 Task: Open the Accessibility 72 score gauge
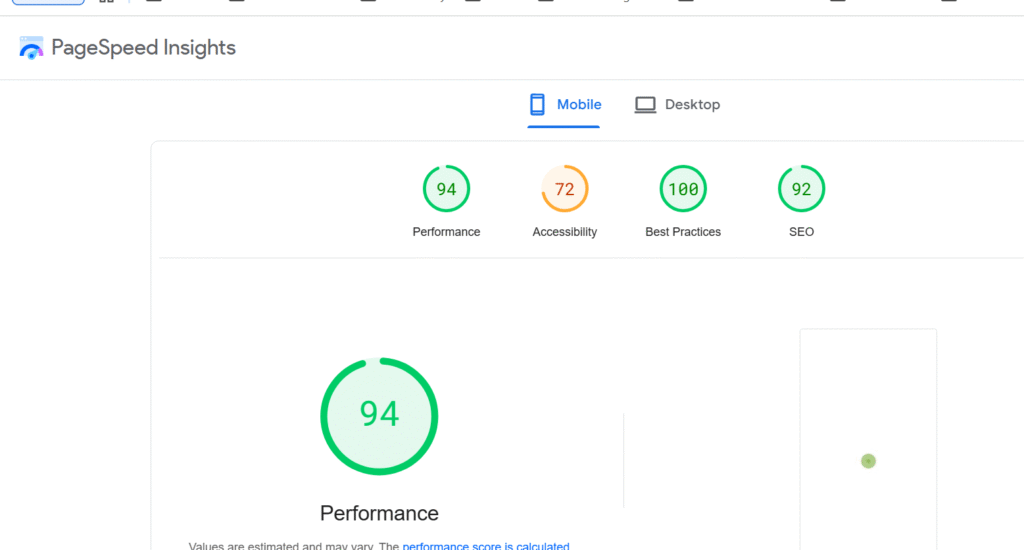(x=565, y=189)
